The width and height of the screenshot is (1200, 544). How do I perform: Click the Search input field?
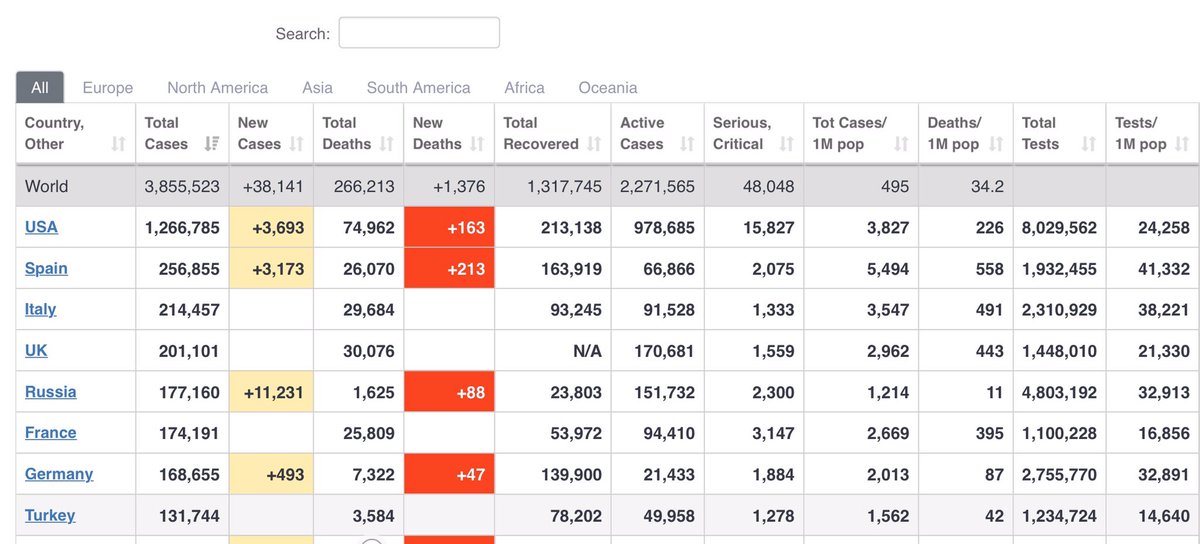point(419,33)
